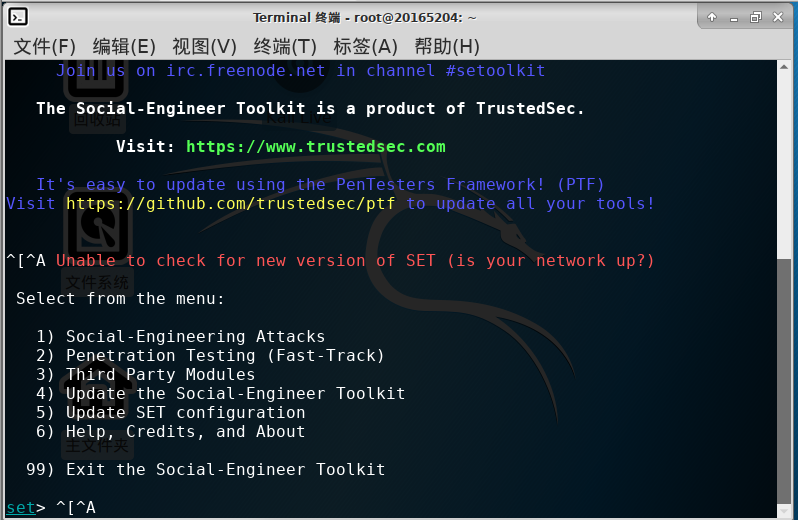798x520 pixels.
Task: Click the set> prompt line
Action: [51, 507]
